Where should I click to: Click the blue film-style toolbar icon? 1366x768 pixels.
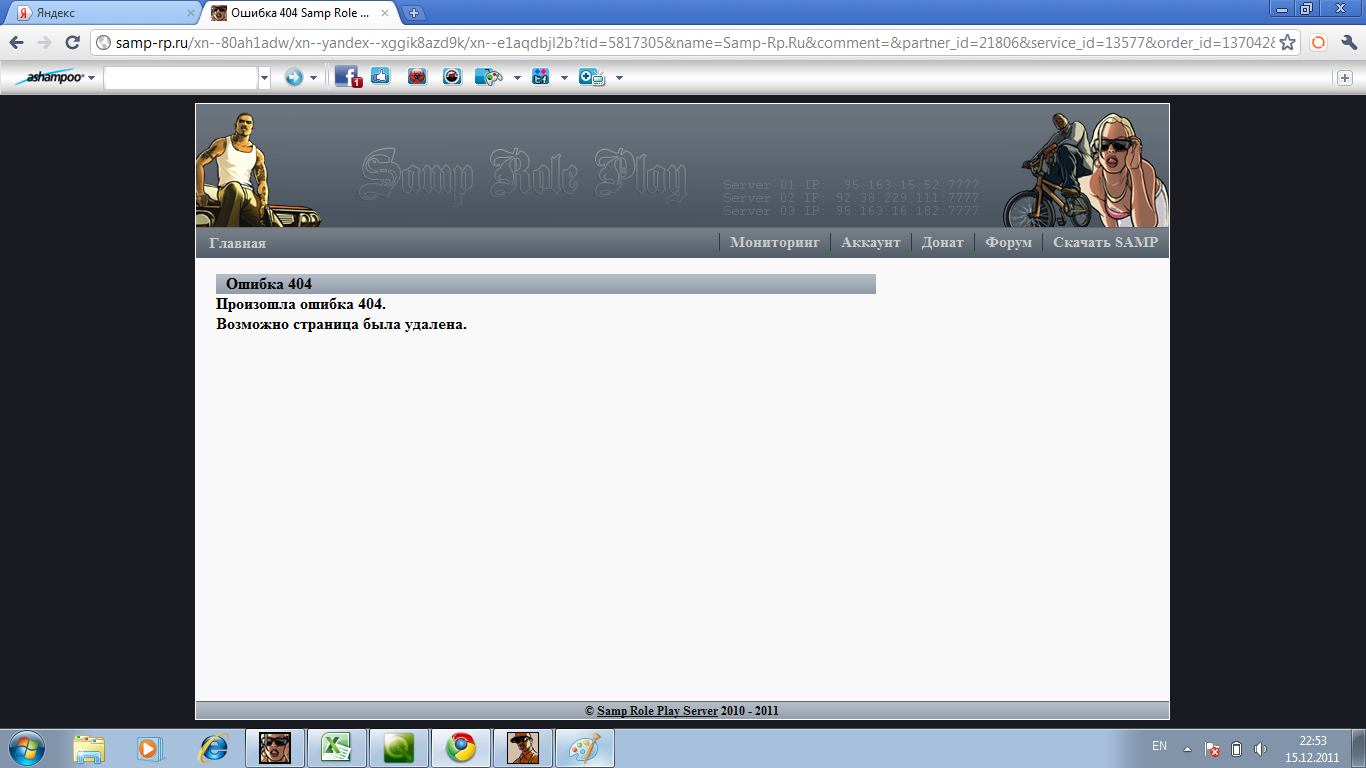[541, 77]
